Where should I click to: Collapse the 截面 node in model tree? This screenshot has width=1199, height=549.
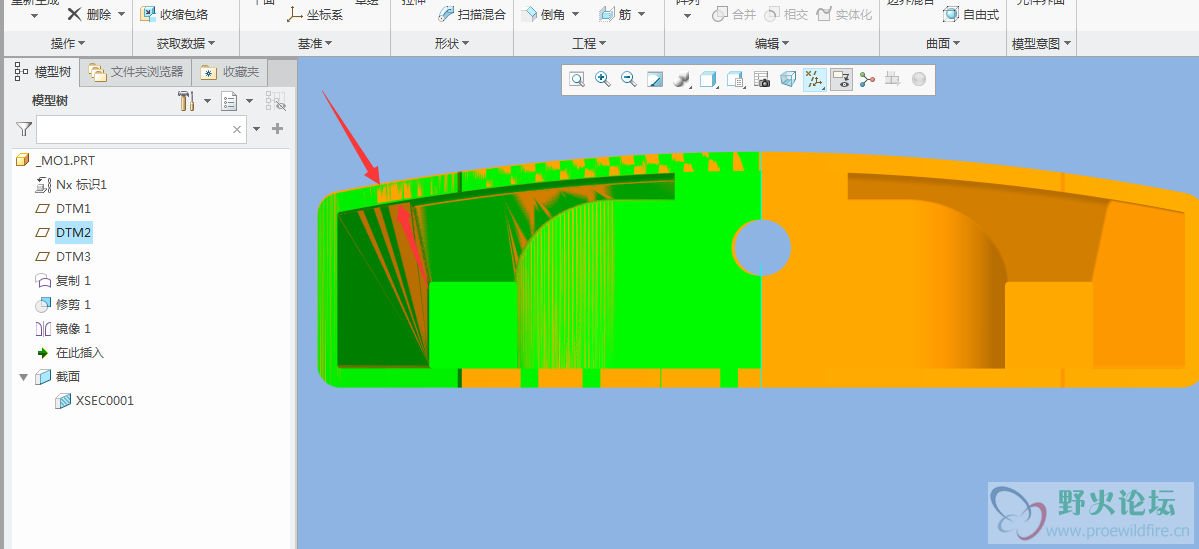point(24,377)
